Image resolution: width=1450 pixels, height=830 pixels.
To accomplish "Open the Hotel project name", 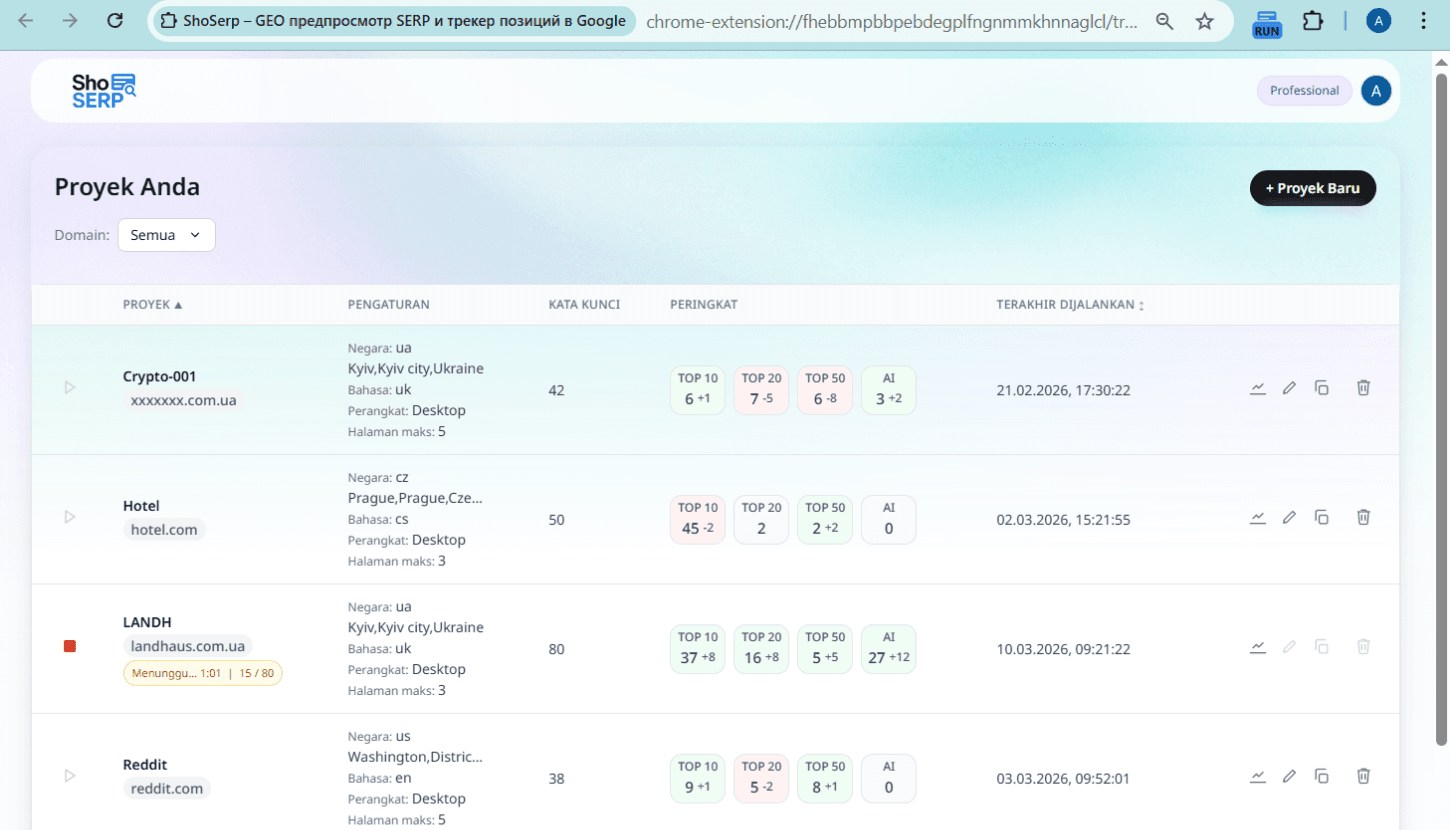I will pos(141,506).
